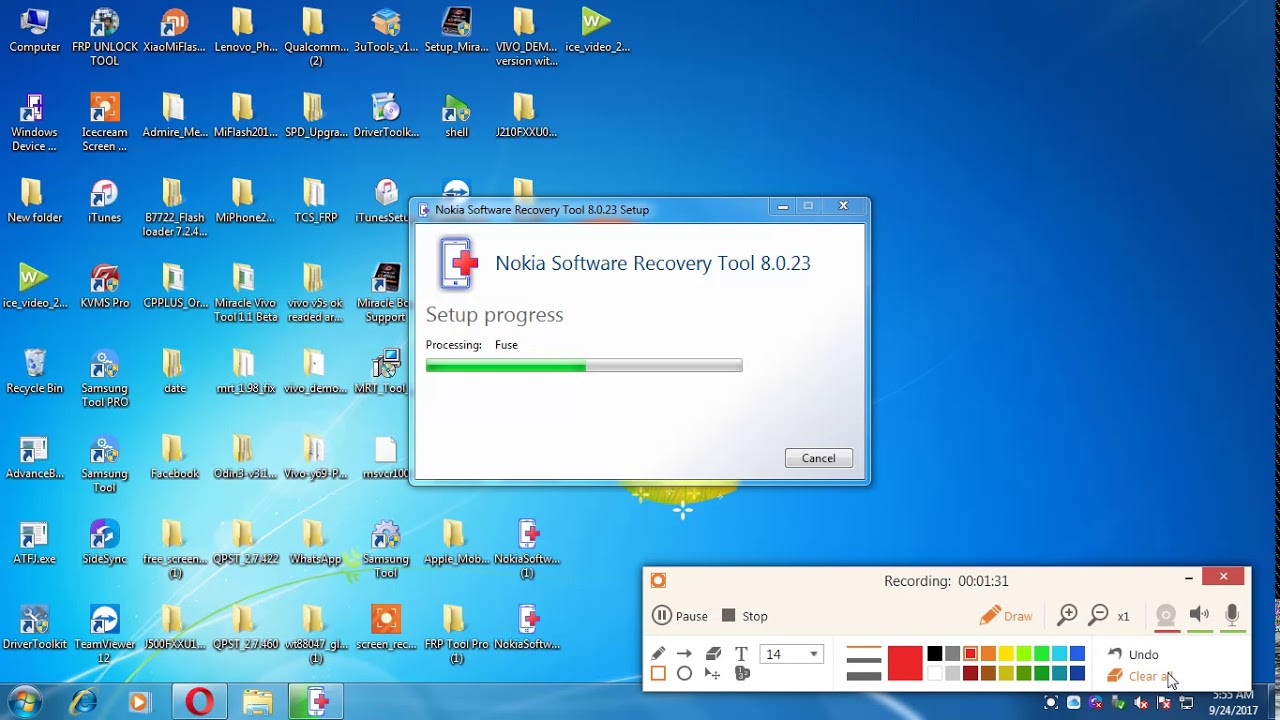
Task: Select the Computer desktop icon
Action: point(35,31)
